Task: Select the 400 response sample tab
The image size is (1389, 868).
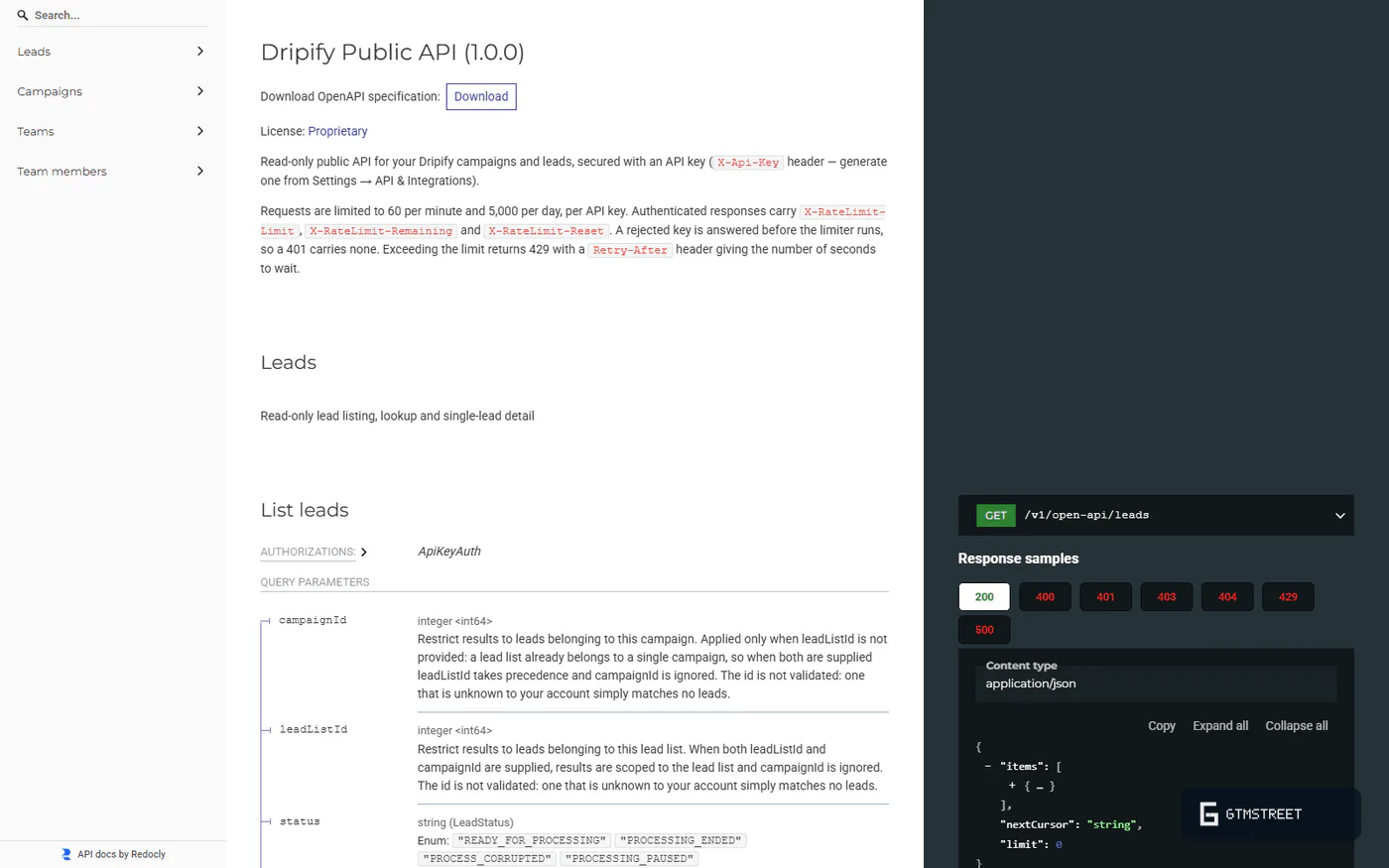Action: point(1045,596)
